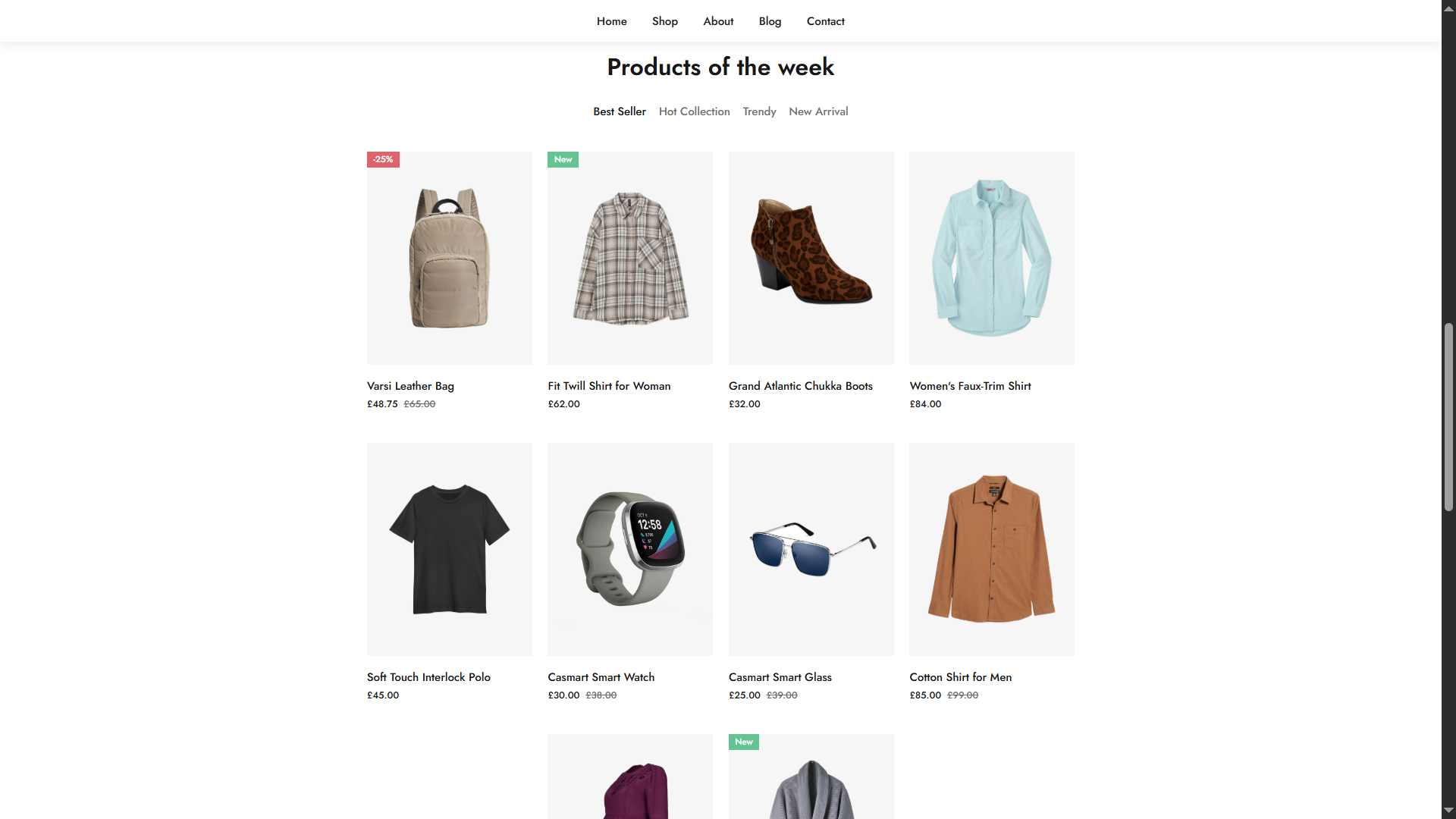Click the Cotton Shirt for Men title

960,677
